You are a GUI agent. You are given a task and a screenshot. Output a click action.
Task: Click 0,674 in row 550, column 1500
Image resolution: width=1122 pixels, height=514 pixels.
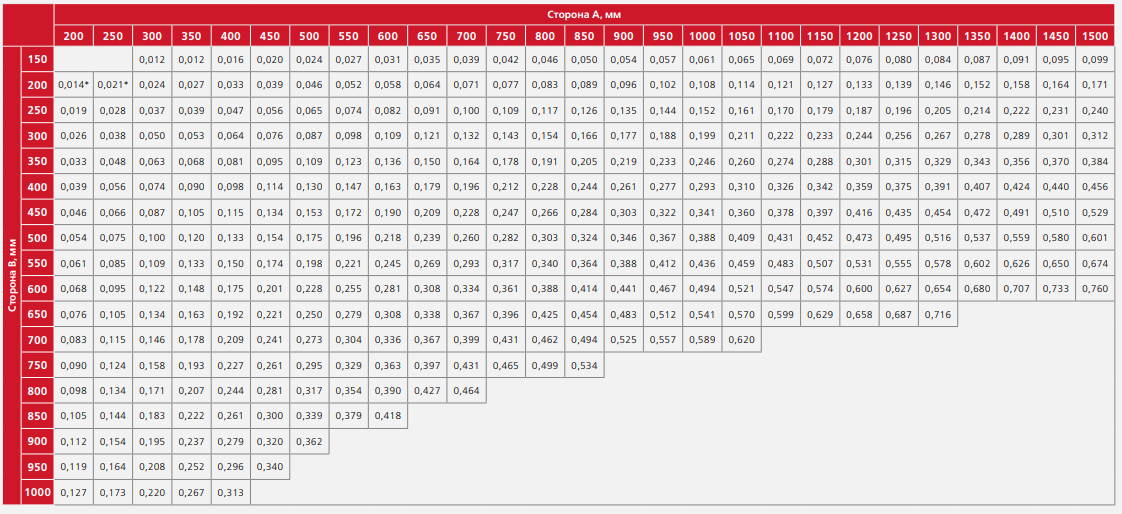pos(1095,263)
